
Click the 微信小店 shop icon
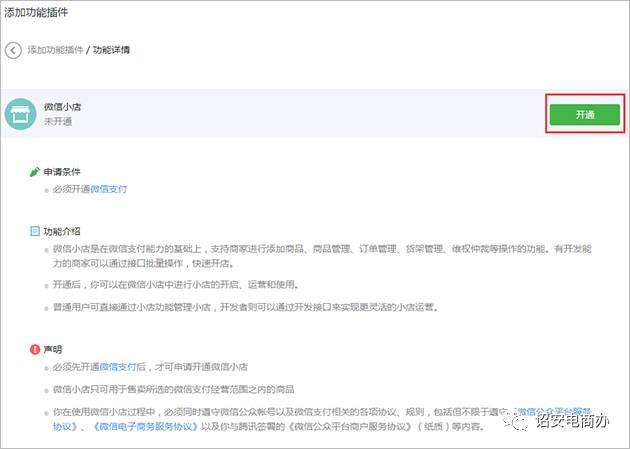click(20, 114)
